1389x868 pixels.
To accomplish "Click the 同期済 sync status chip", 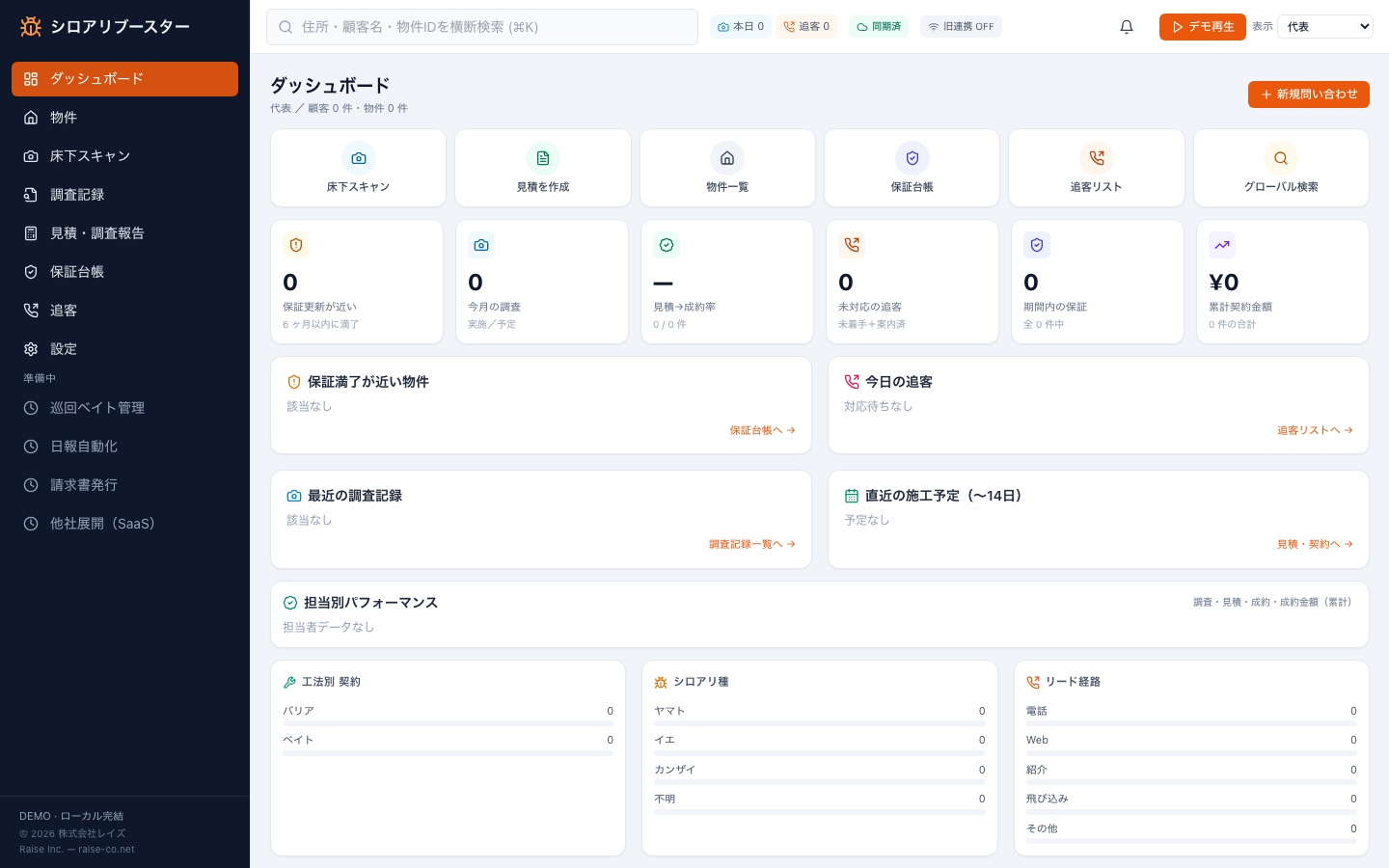I will 879,27.
